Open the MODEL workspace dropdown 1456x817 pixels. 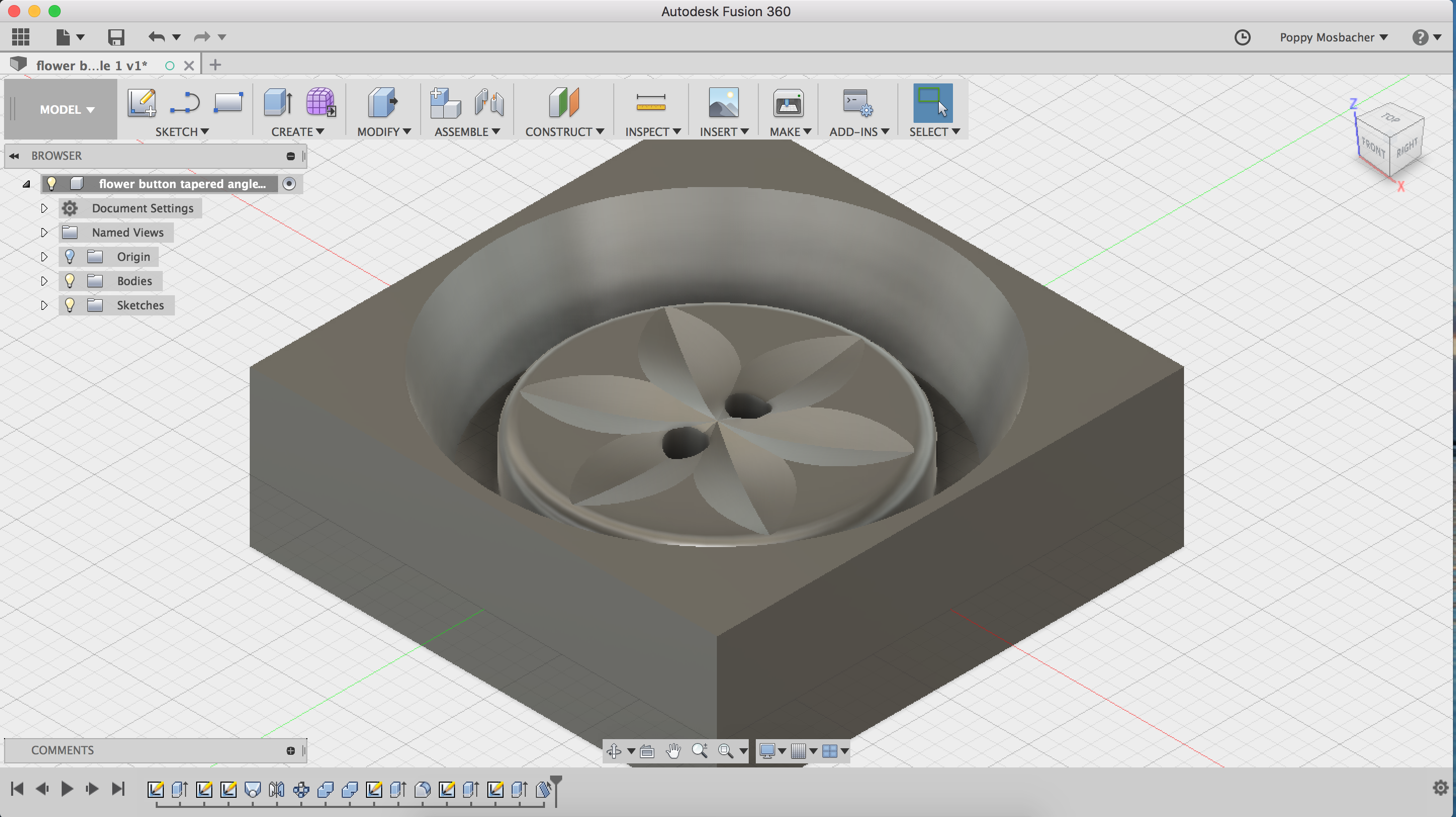(x=67, y=109)
